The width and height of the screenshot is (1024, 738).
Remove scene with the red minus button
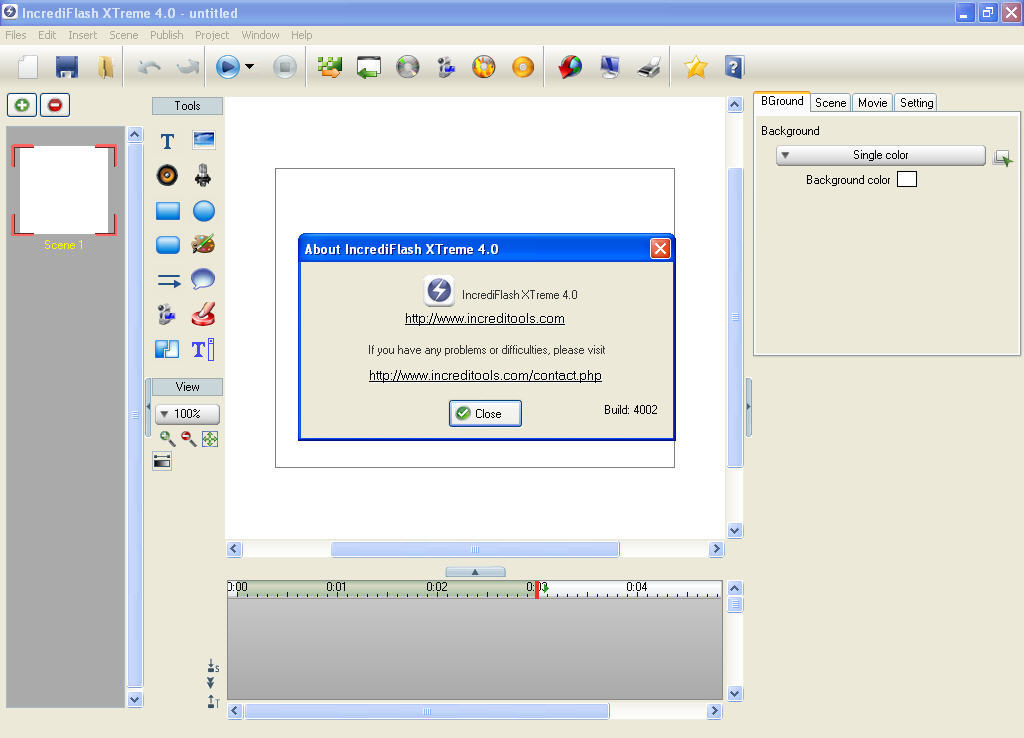tap(55, 105)
